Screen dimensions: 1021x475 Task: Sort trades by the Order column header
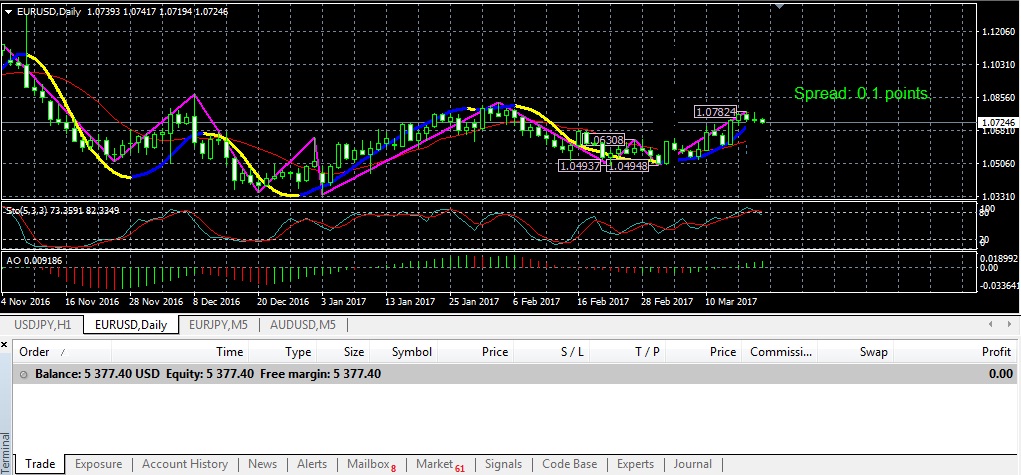click(x=35, y=352)
